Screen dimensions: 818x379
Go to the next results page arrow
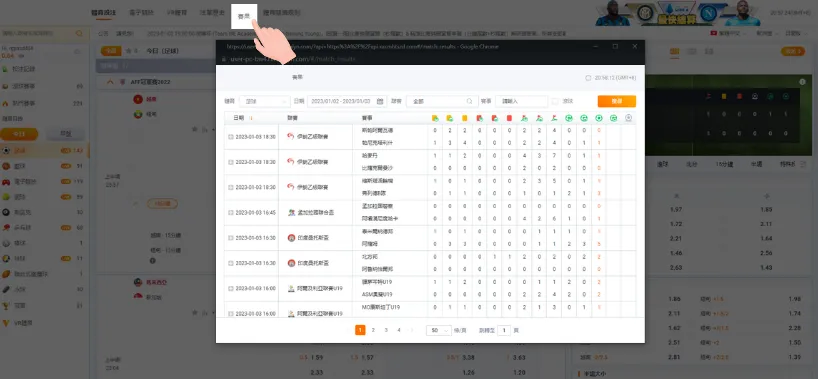[412, 330]
